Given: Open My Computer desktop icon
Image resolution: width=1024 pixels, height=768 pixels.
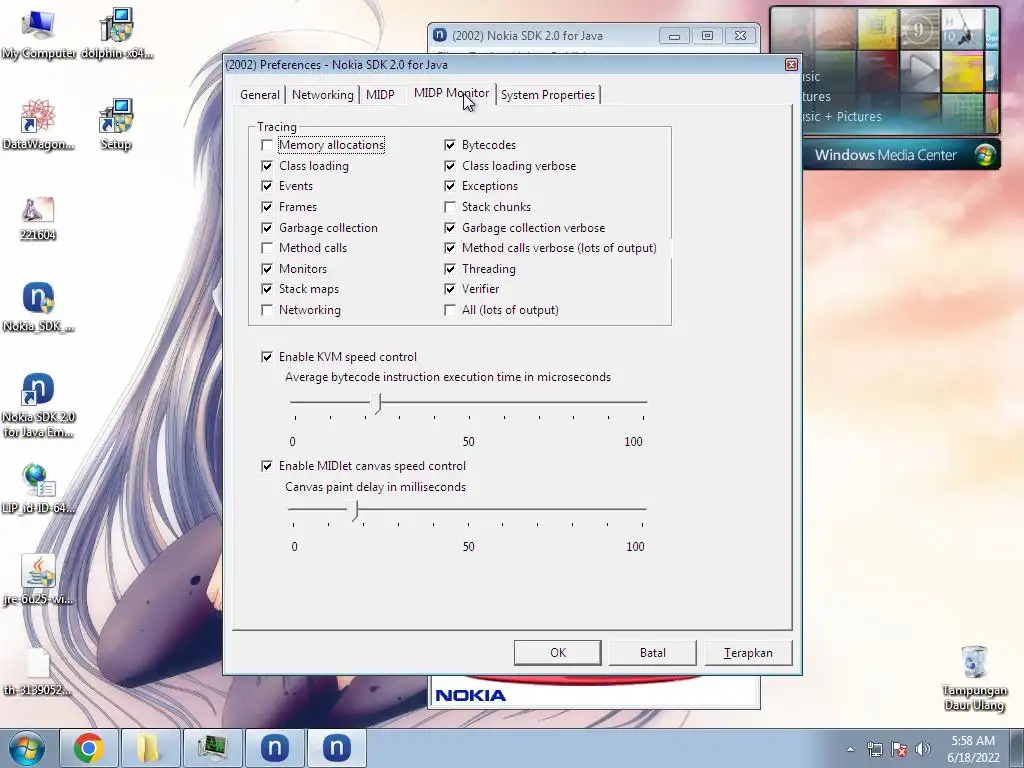Looking at the screenshot, I should point(38,34).
